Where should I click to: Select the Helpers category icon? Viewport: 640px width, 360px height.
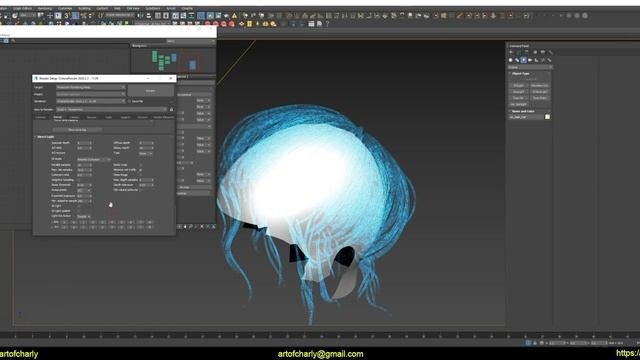[536, 60]
